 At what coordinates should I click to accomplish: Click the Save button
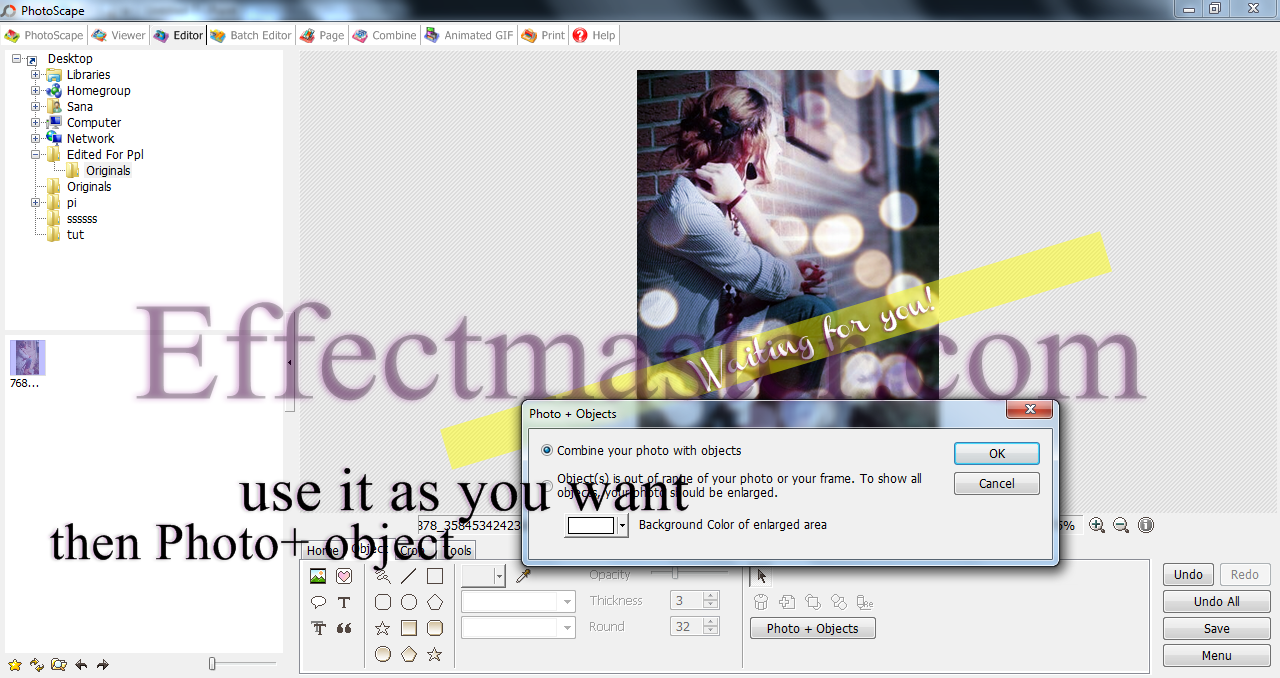pyautogui.click(x=1216, y=628)
